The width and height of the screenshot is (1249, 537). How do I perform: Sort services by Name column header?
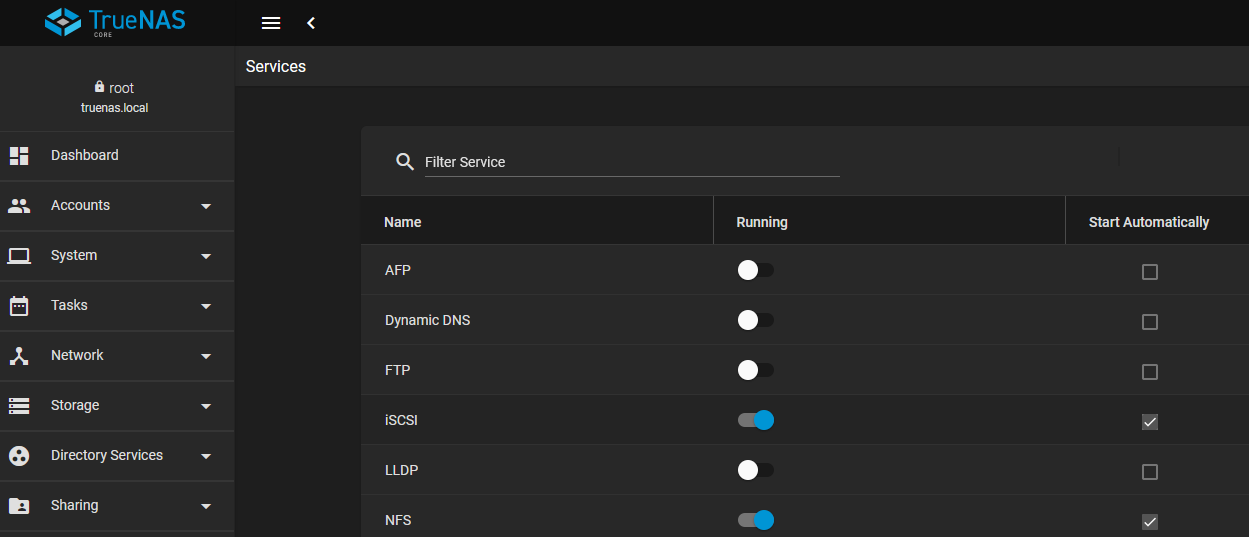[403, 222]
